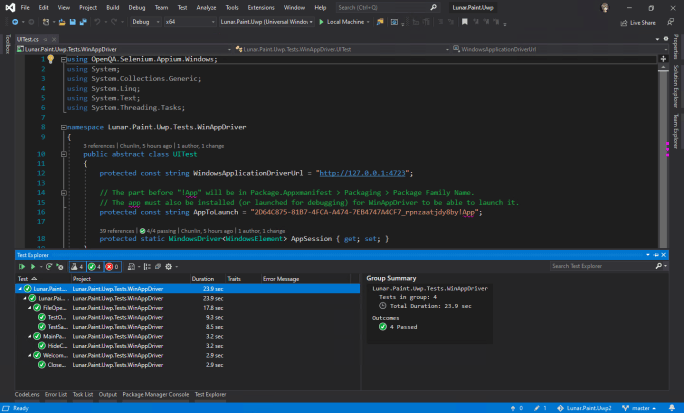Click the New Project icon in main toolbar

(x=46, y=22)
